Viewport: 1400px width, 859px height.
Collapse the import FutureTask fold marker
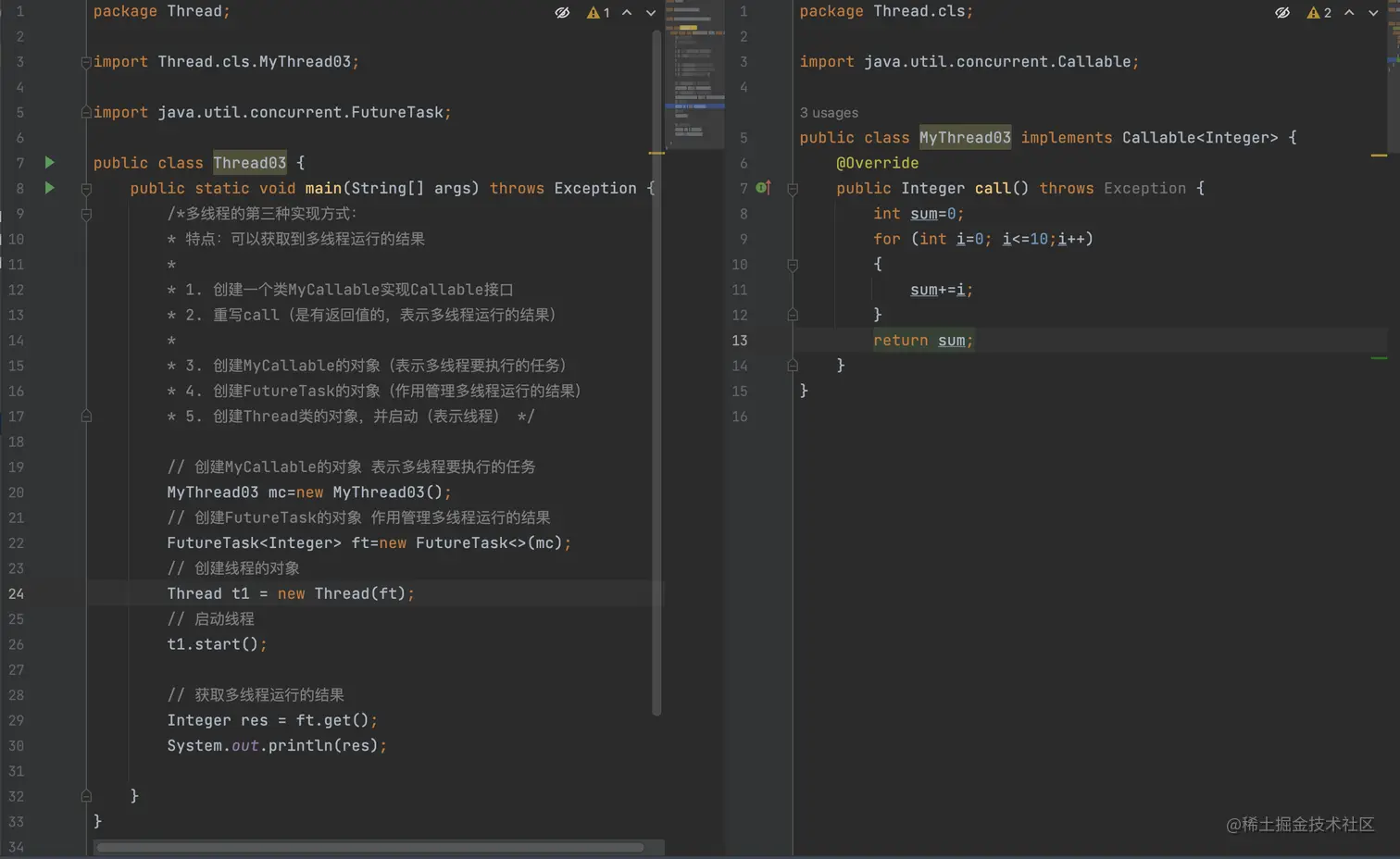coord(86,112)
